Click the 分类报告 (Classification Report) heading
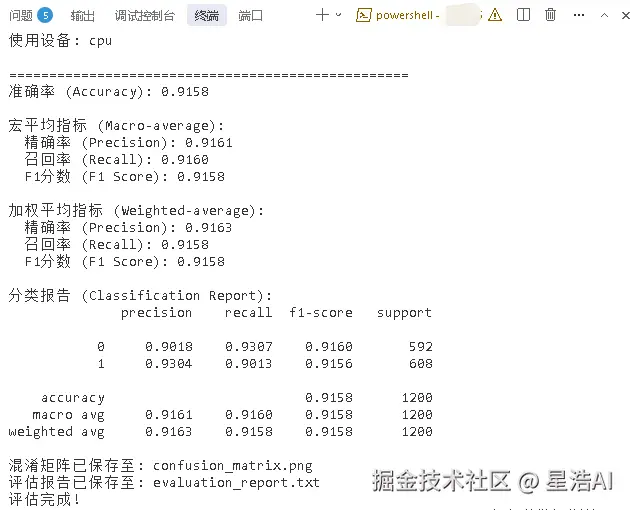 click(140, 296)
